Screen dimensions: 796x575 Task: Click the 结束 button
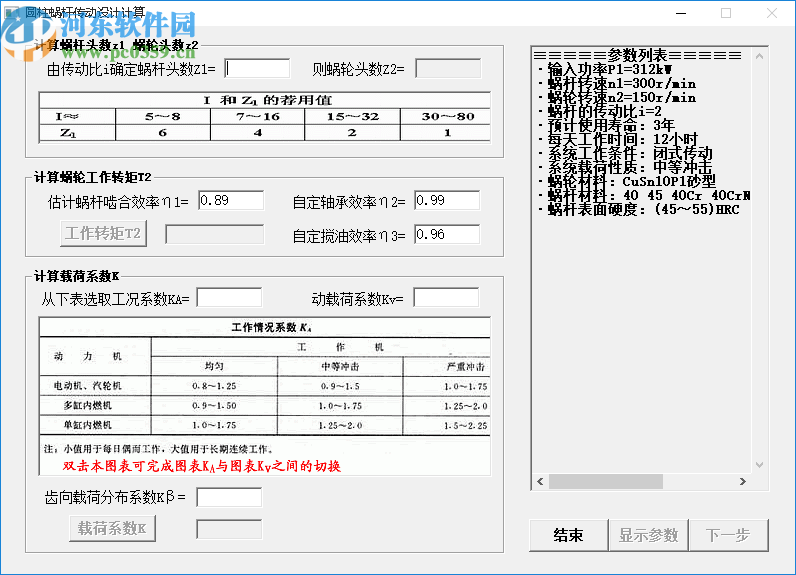point(569,535)
